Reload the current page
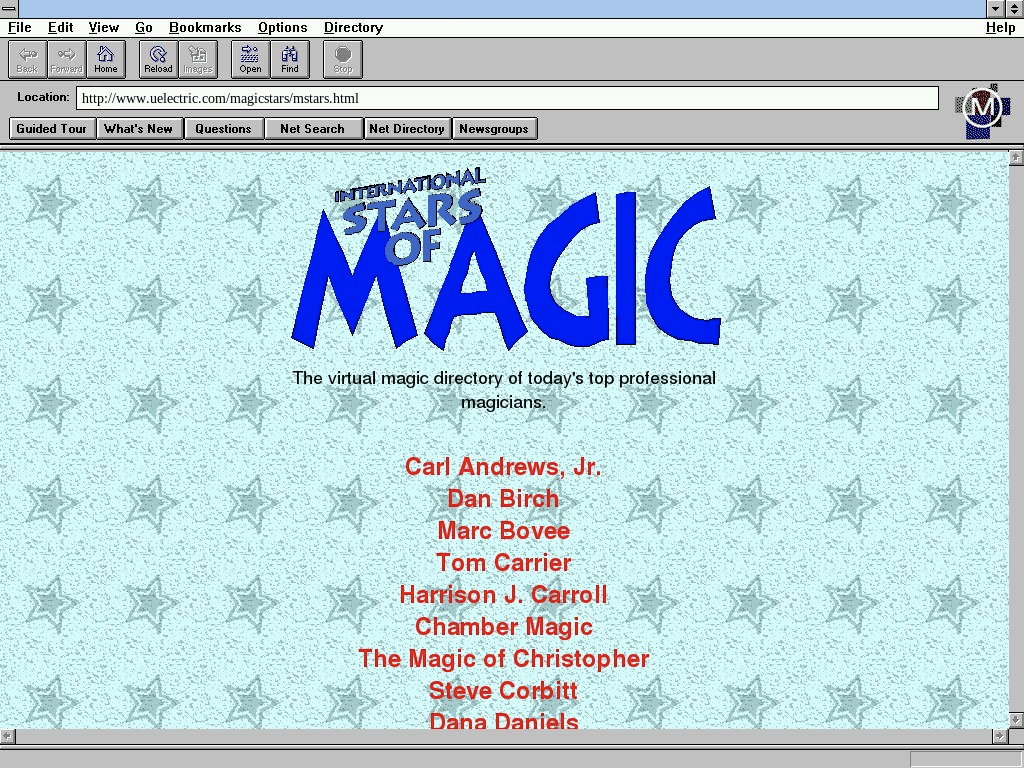Image resolution: width=1024 pixels, height=768 pixels. click(158, 59)
